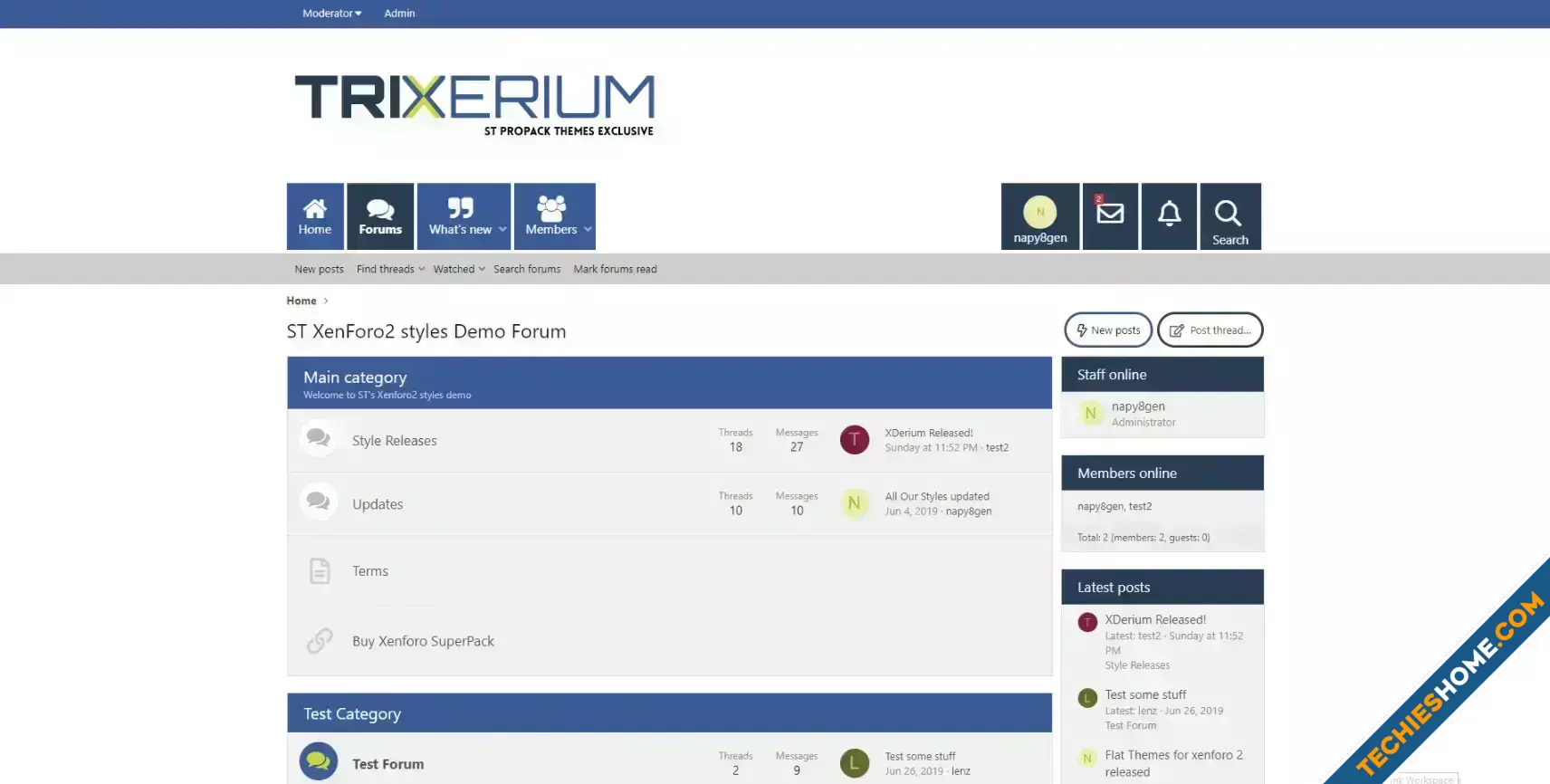Click 'Sunday at 11:52 PM' timestamp in Style Releases row
This screenshot has width=1550, height=784.
pos(931,447)
